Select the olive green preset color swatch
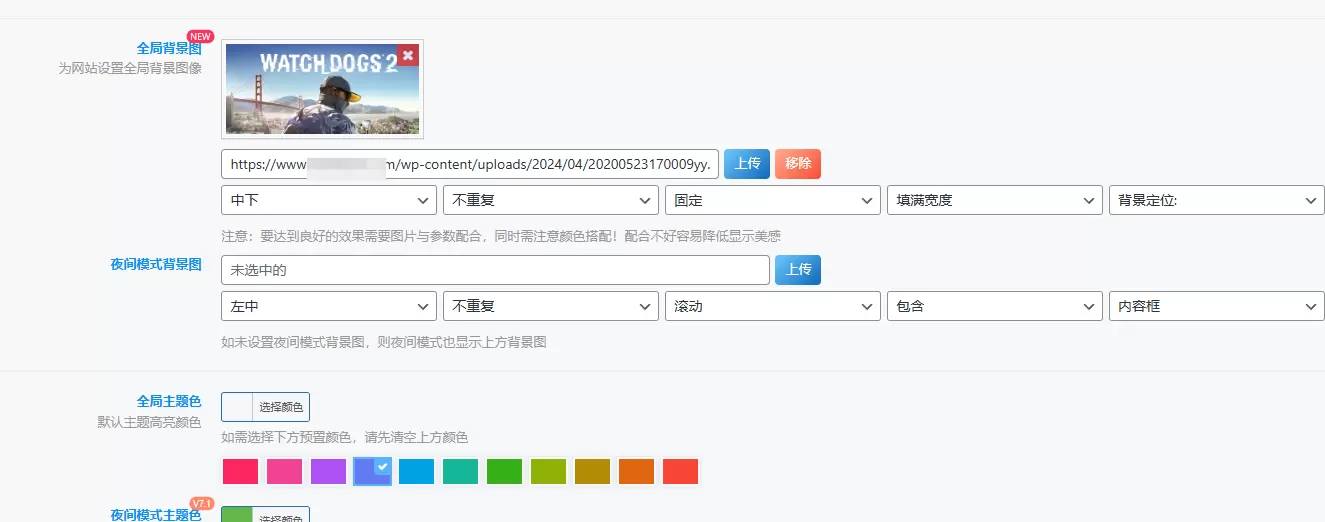 pos(549,471)
